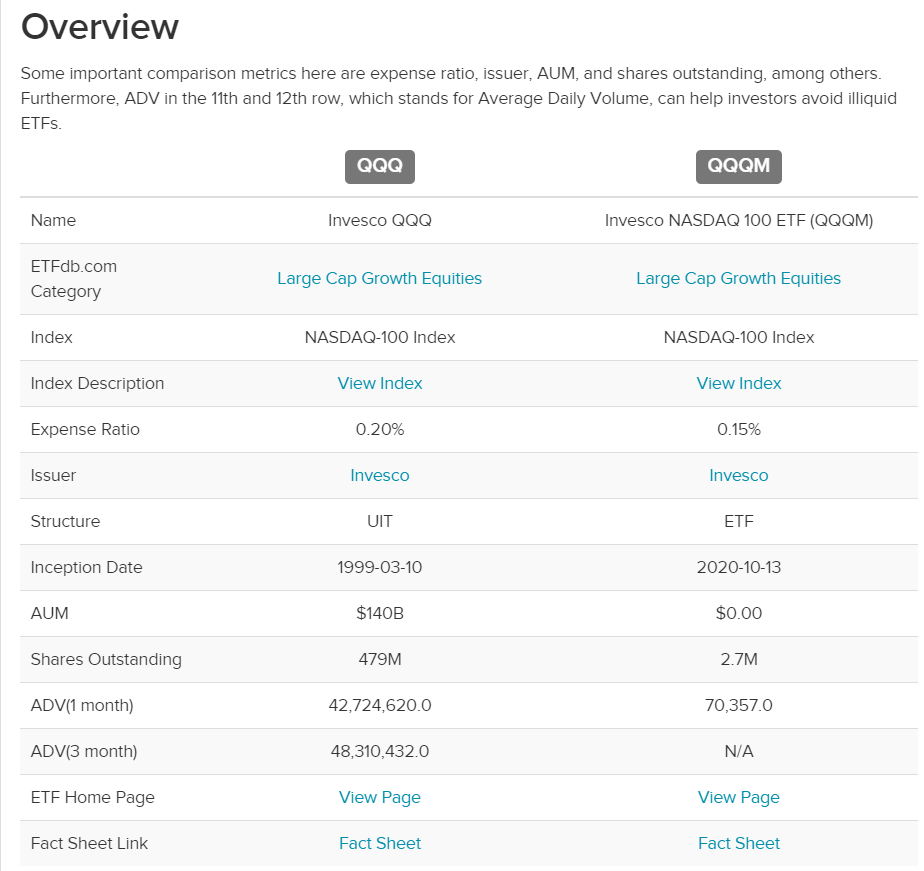Screen dimensions: 924x871
Task: View Index link for QQQ
Action: coord(380,383)
